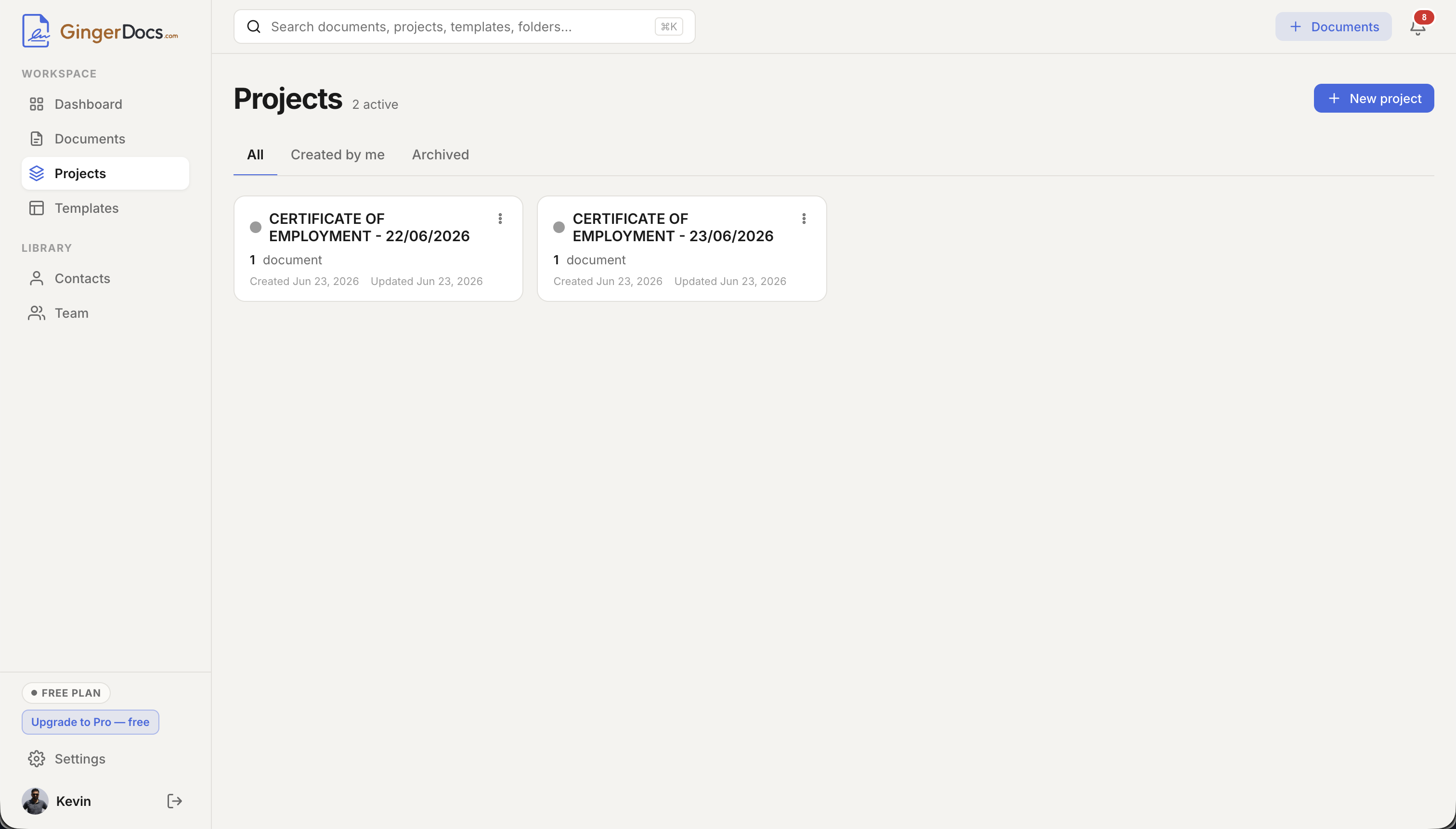
Task: Click Kevin's profile avatar
Action: coord(35,801)
